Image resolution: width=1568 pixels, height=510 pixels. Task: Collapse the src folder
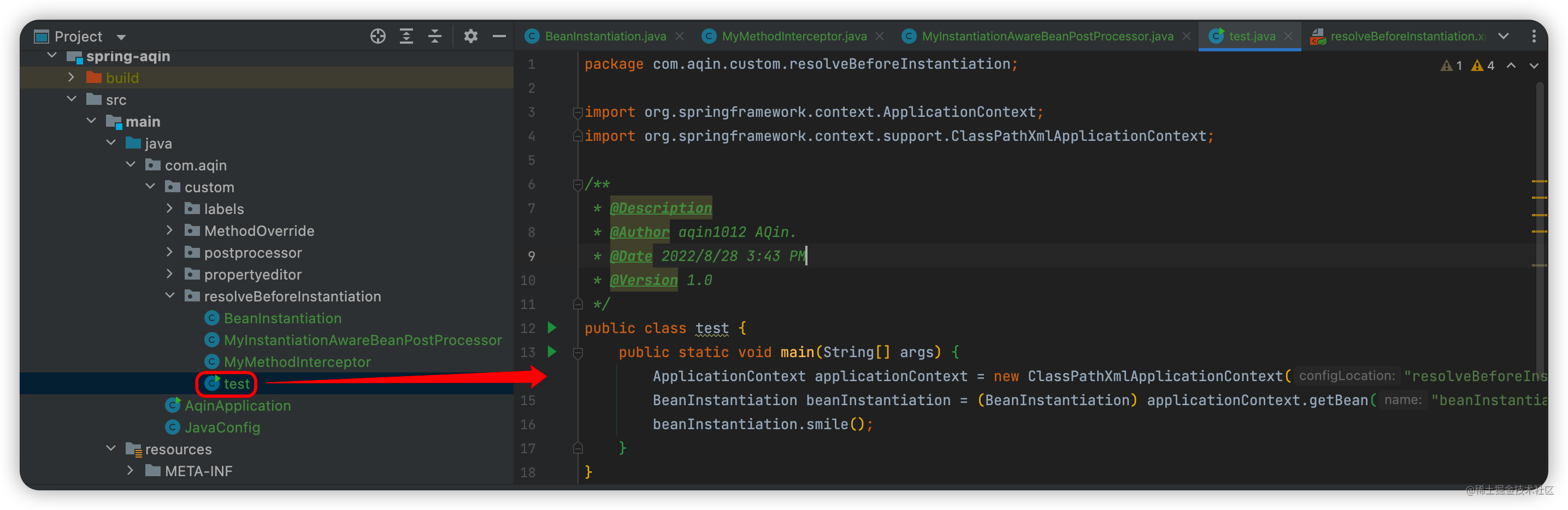(x=71, y=99)
